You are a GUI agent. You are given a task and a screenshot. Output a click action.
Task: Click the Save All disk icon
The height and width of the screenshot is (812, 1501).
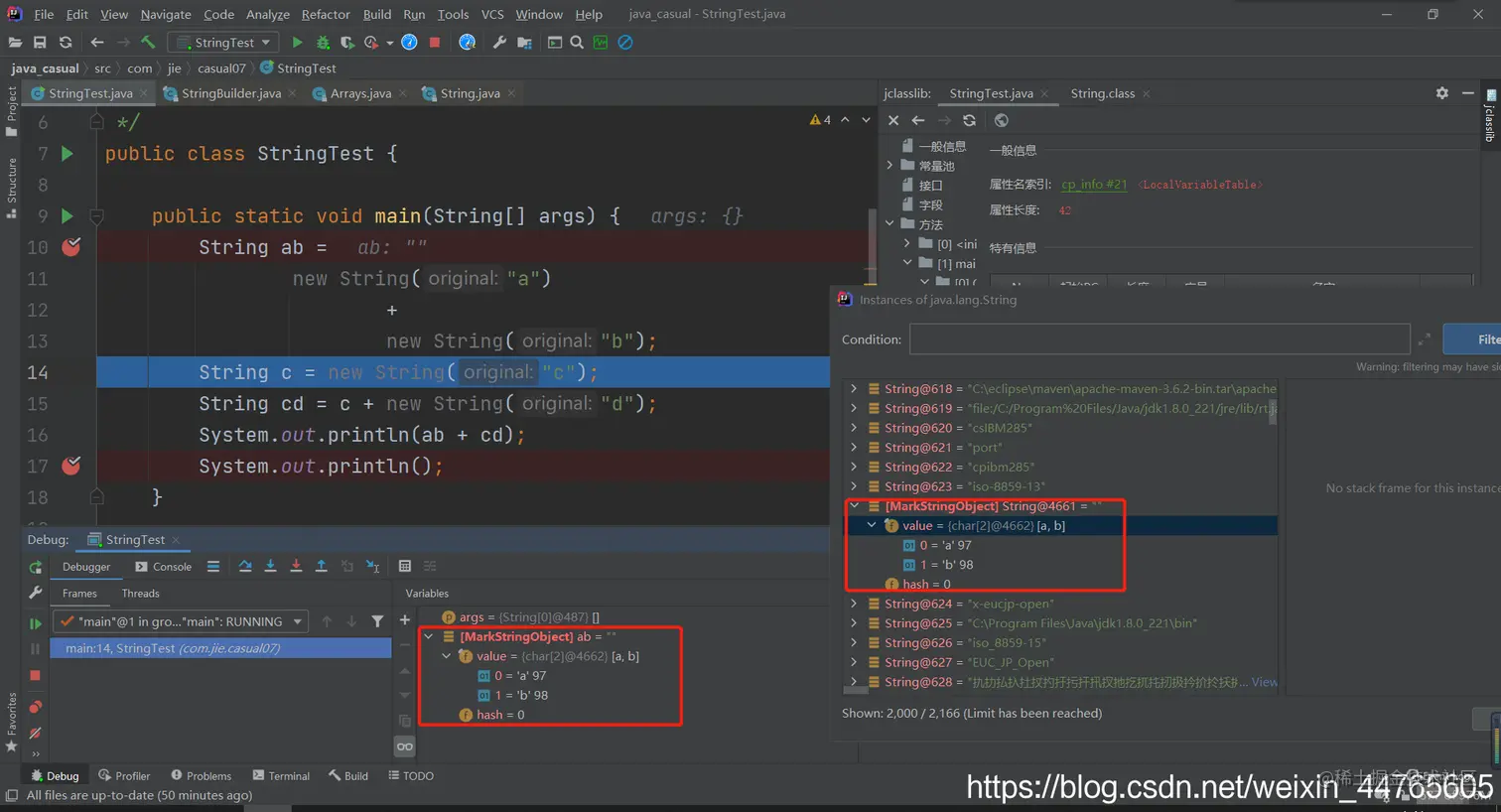[40, 43]
